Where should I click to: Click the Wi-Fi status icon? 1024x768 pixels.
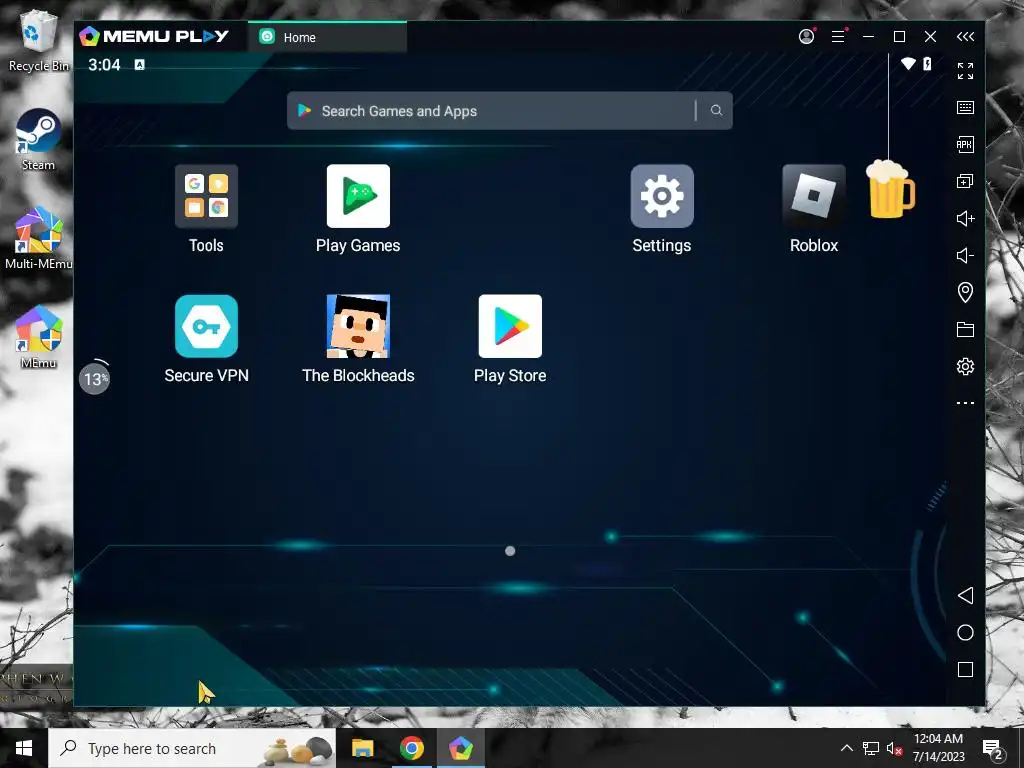coord(908,63)
